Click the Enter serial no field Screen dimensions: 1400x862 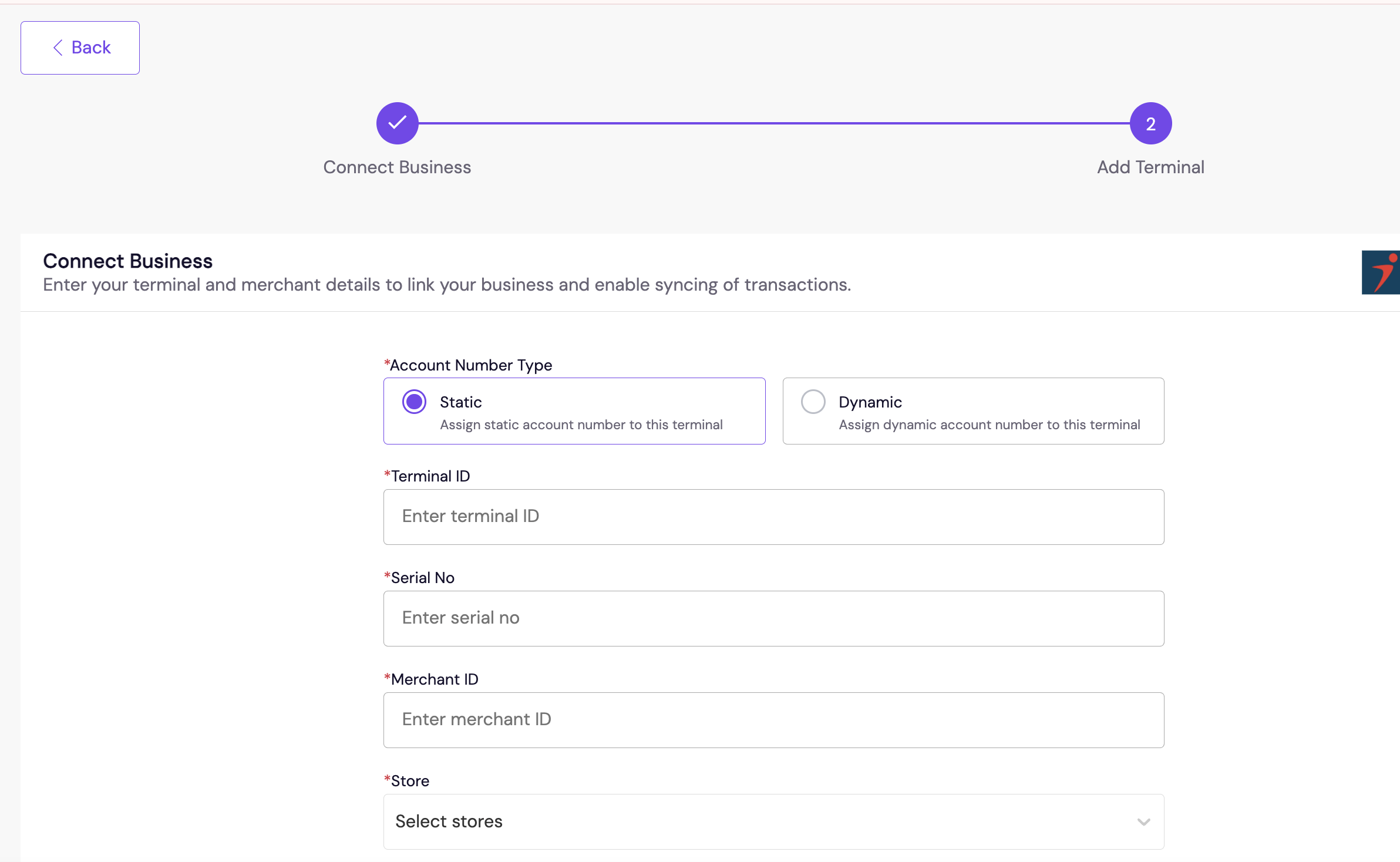point(773,618)
